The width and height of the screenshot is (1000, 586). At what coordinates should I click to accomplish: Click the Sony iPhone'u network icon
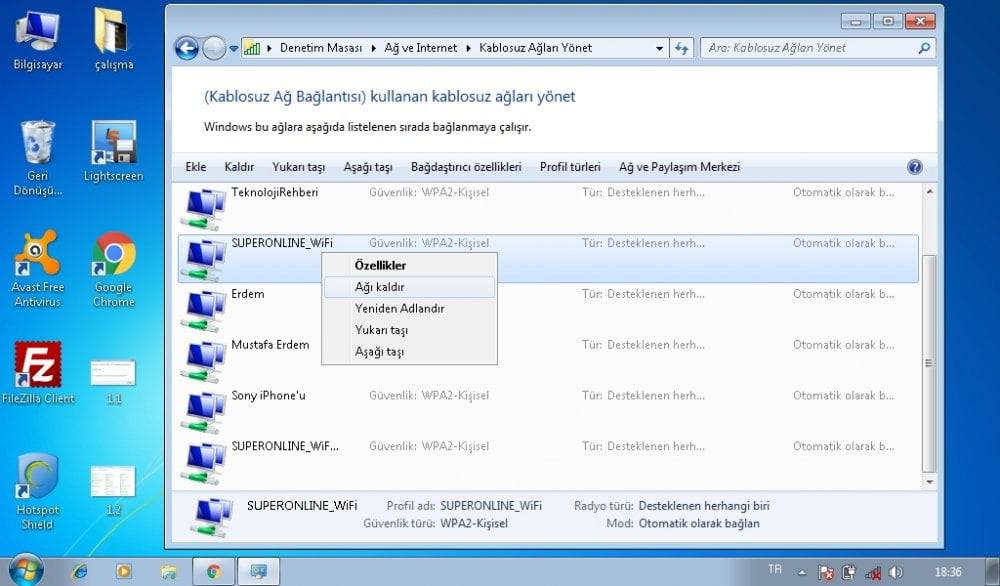tap(203, 412)
